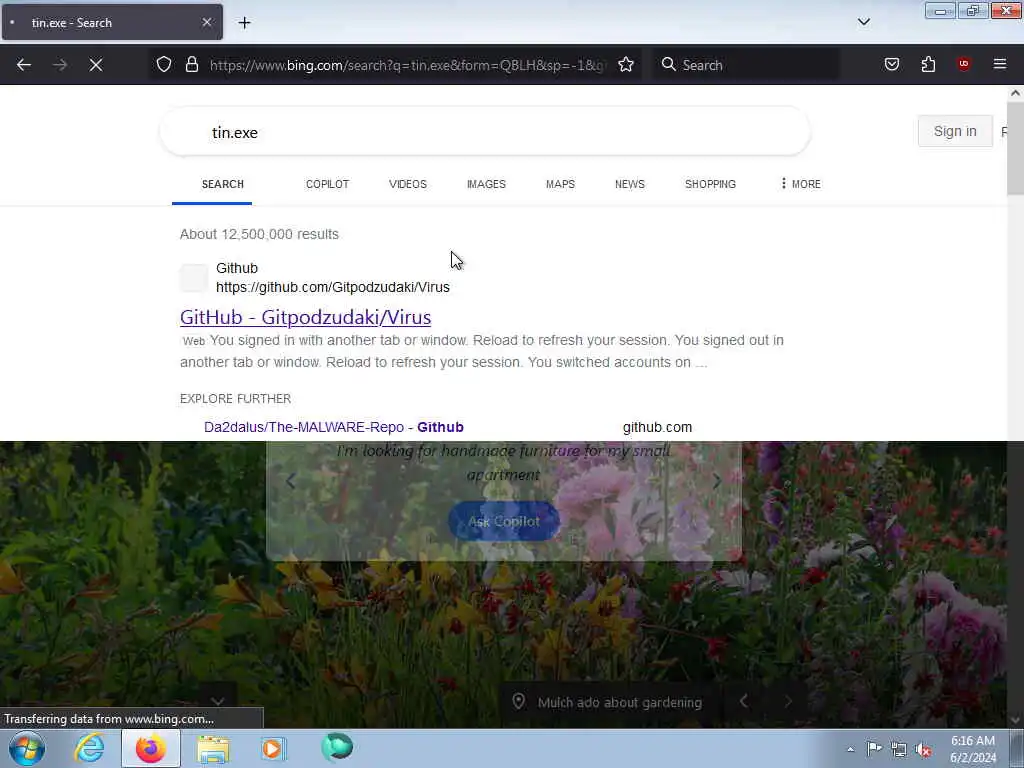
Task: Click the Ask Copilot button
Action: tap(504, 521)
